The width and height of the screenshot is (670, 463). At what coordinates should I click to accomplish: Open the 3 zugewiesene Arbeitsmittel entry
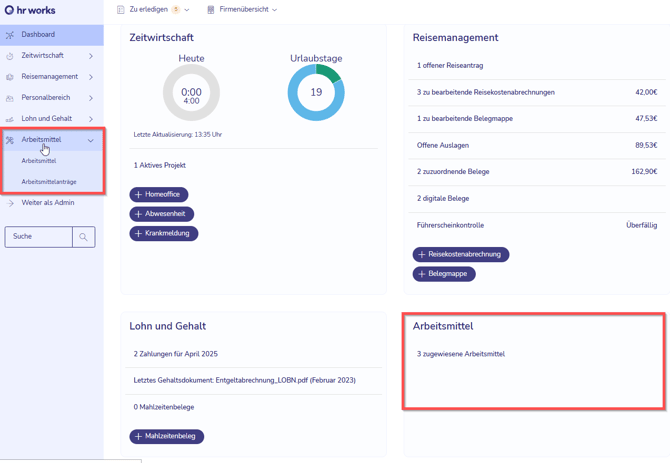pos(461,354)
